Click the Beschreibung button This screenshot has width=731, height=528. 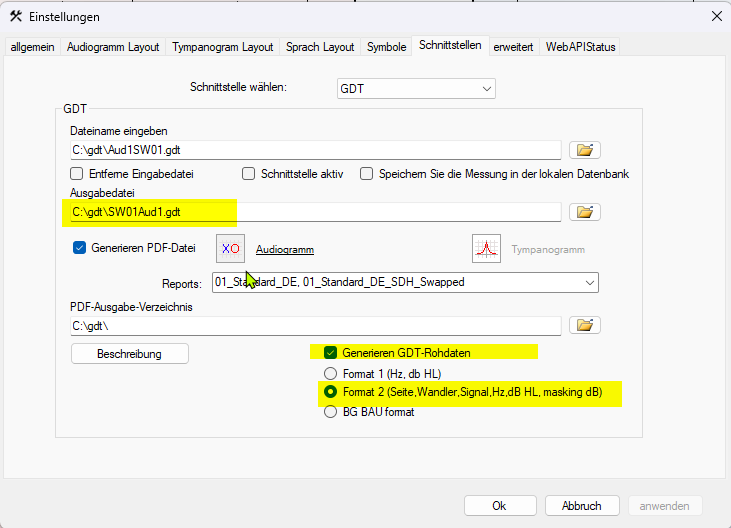tap(129, 354)
